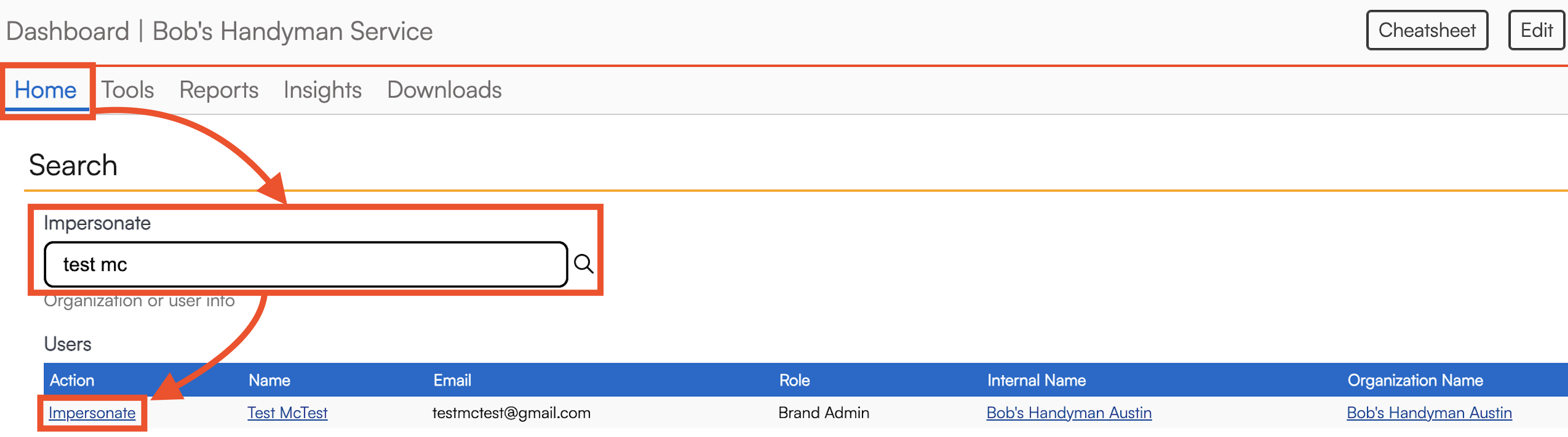The width and height of the screenshot is (1568, 437).
Task: Open the Cheatsheet
Action: click(x=1426, y=30)
